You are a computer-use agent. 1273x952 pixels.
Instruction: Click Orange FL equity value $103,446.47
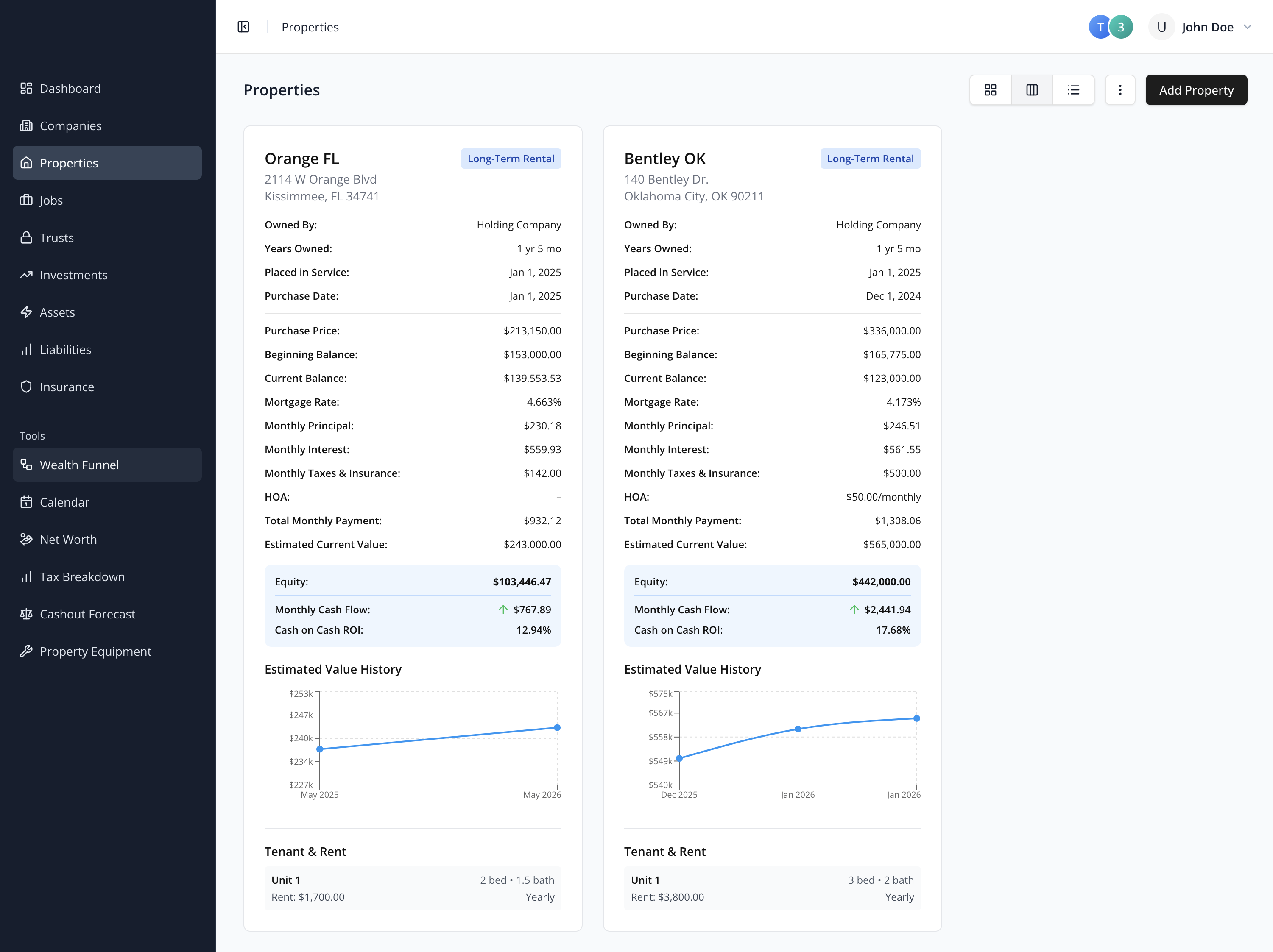pyautogui.click(x=522, y=582)
